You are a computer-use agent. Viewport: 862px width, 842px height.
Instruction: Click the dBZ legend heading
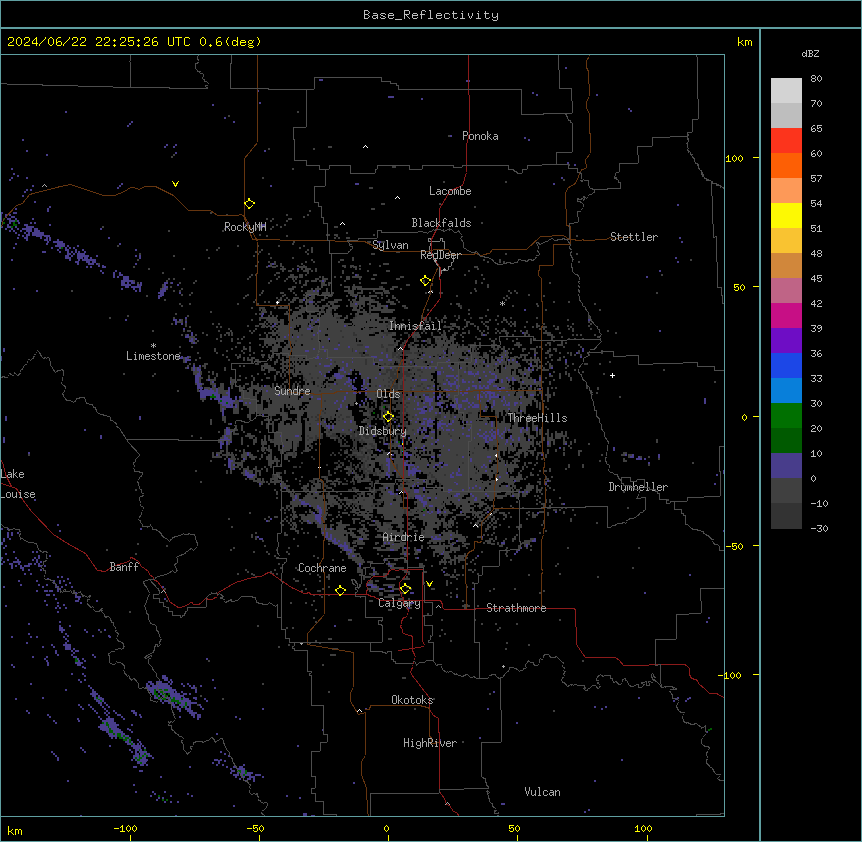click(810, 54)
